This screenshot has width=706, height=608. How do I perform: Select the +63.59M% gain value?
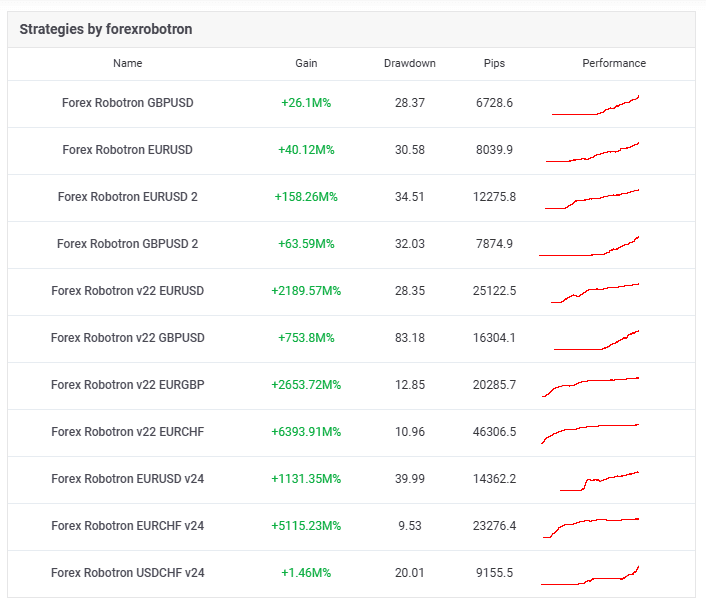coord(306,244)
